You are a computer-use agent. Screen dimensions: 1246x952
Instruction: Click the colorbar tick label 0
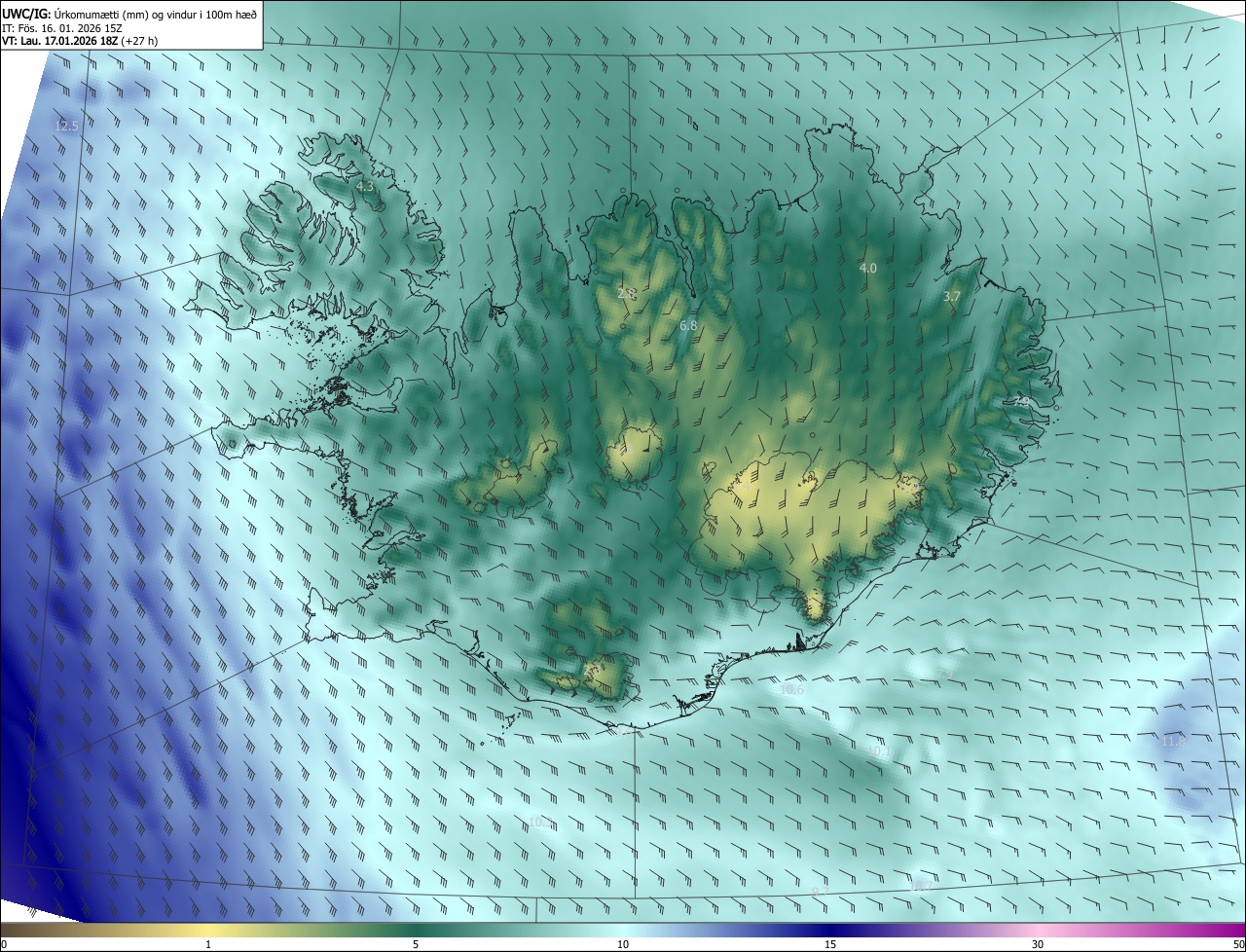tap(4, 945)
